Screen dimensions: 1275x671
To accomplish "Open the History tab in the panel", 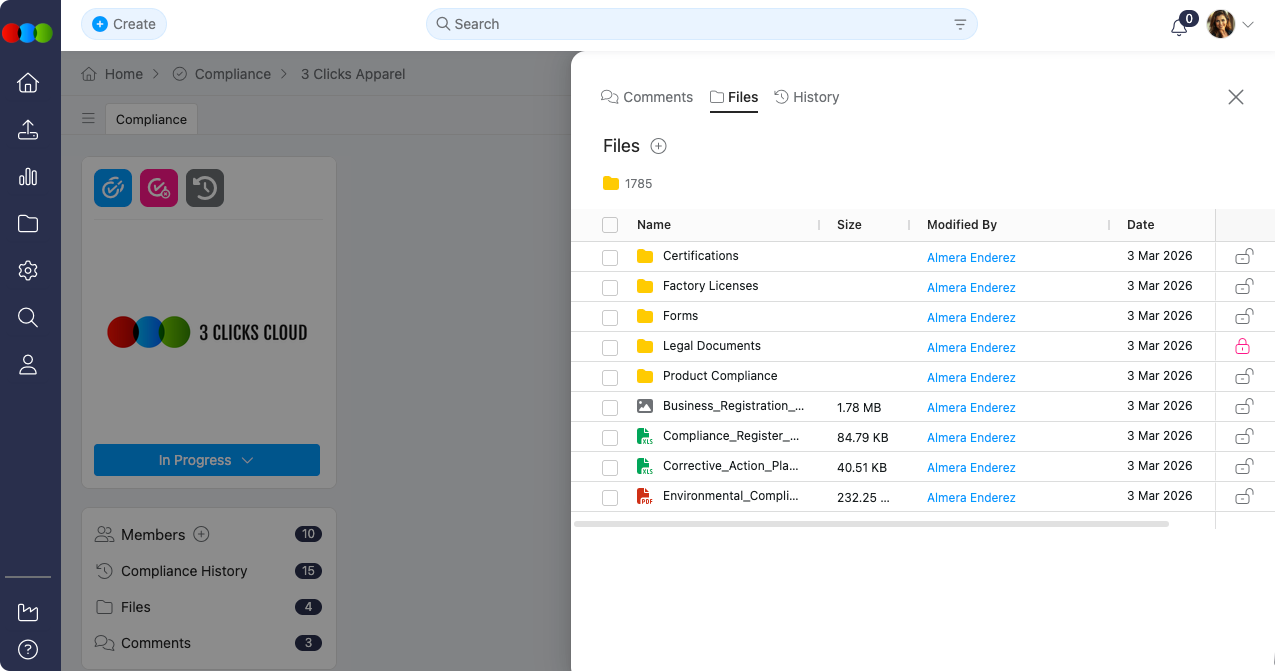I will click(x=806, y=97).
